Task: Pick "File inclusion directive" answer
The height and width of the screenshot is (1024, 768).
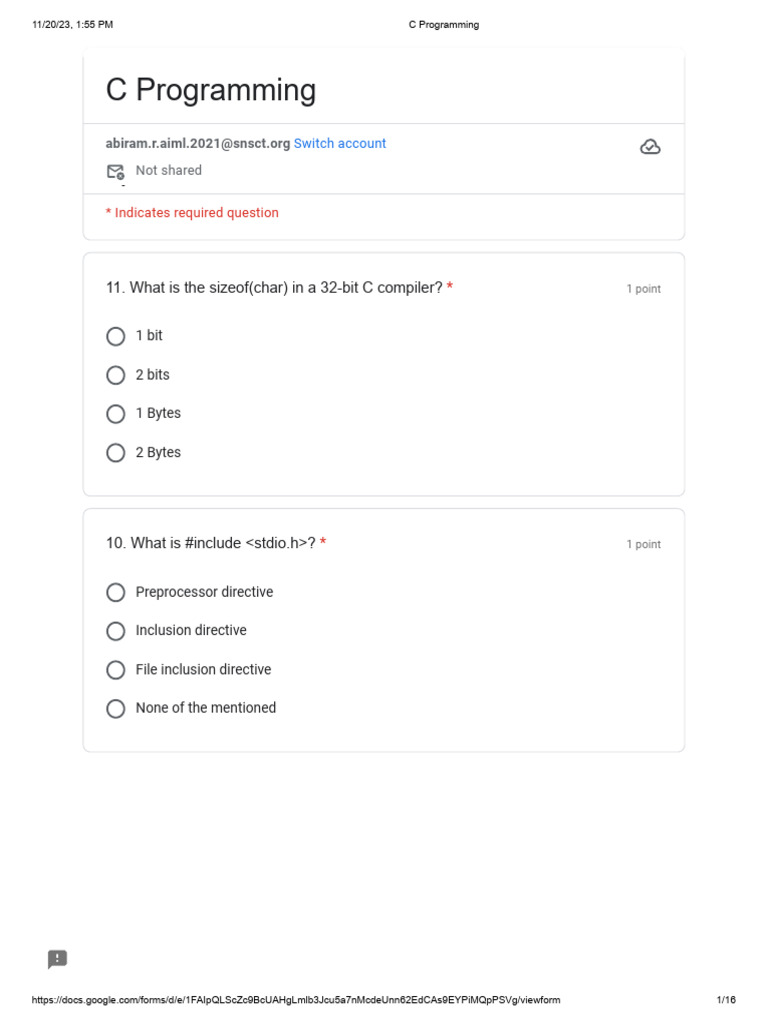Action: [116, 670]
